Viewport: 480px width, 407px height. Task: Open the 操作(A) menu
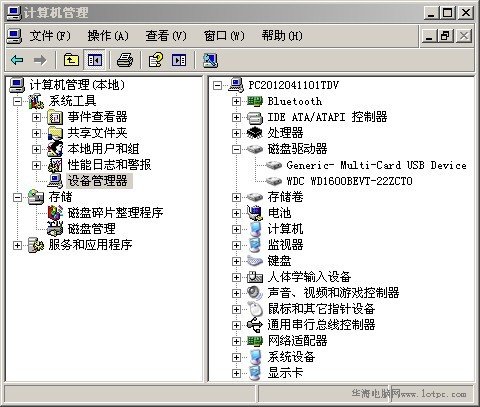[x=108, y=36]
